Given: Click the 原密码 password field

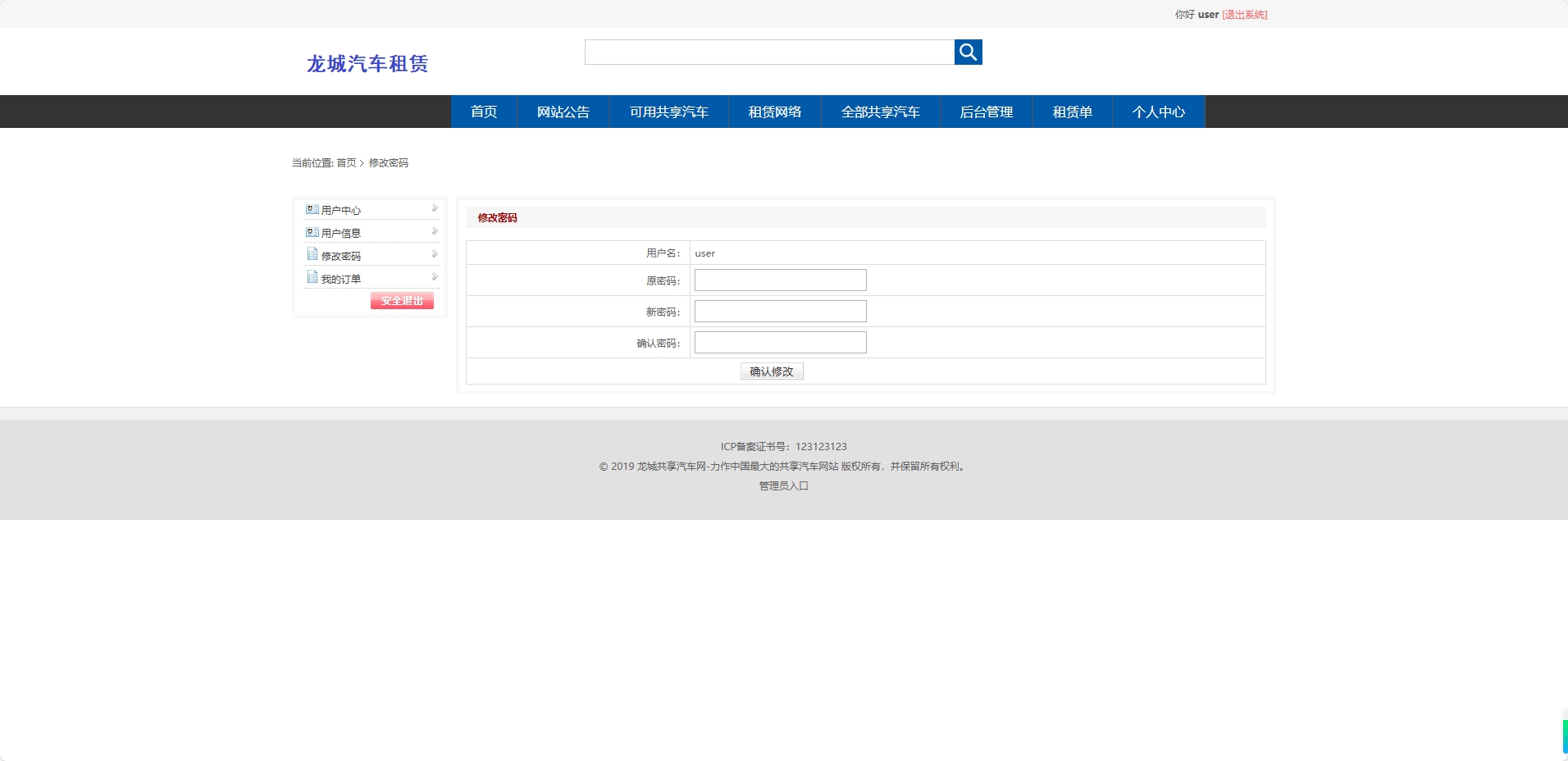Looking at the screenshot, I should [x=779, y=280].
